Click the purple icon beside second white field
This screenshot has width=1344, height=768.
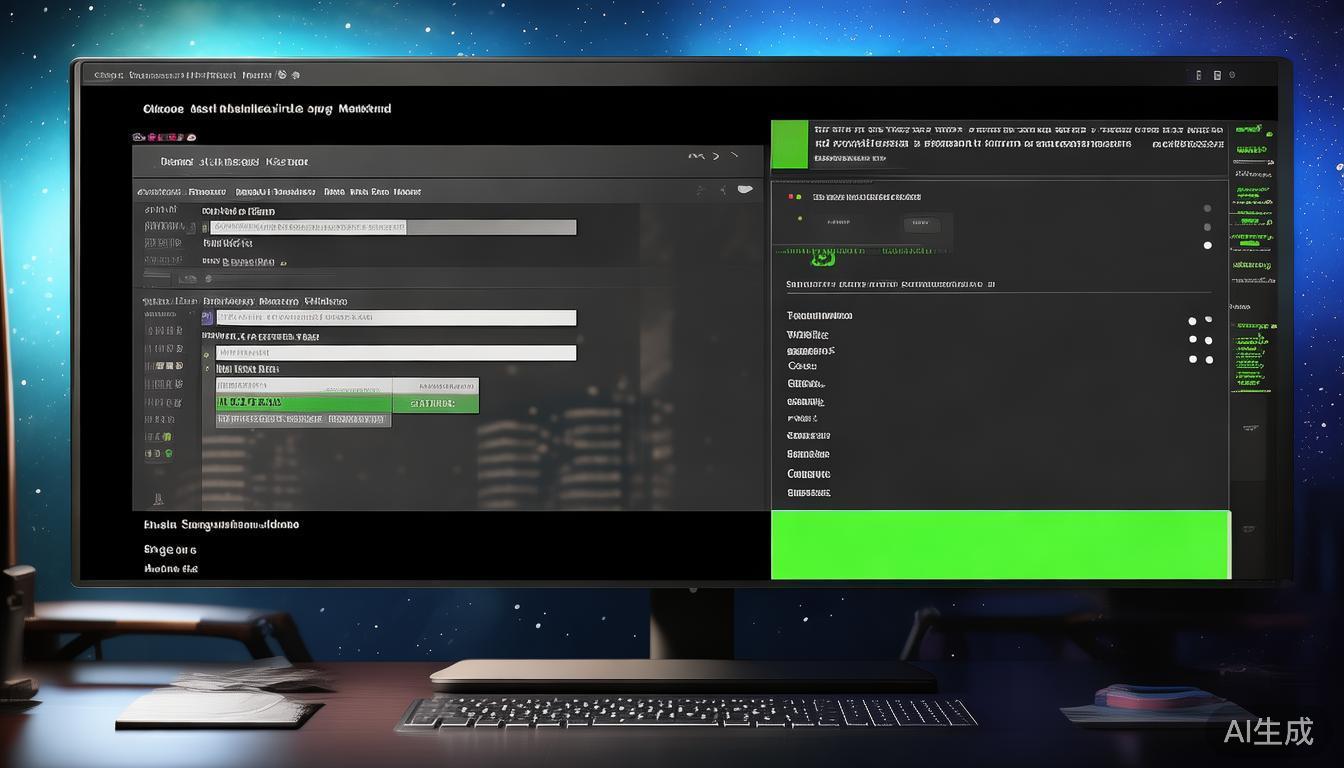tap(208, 318)
